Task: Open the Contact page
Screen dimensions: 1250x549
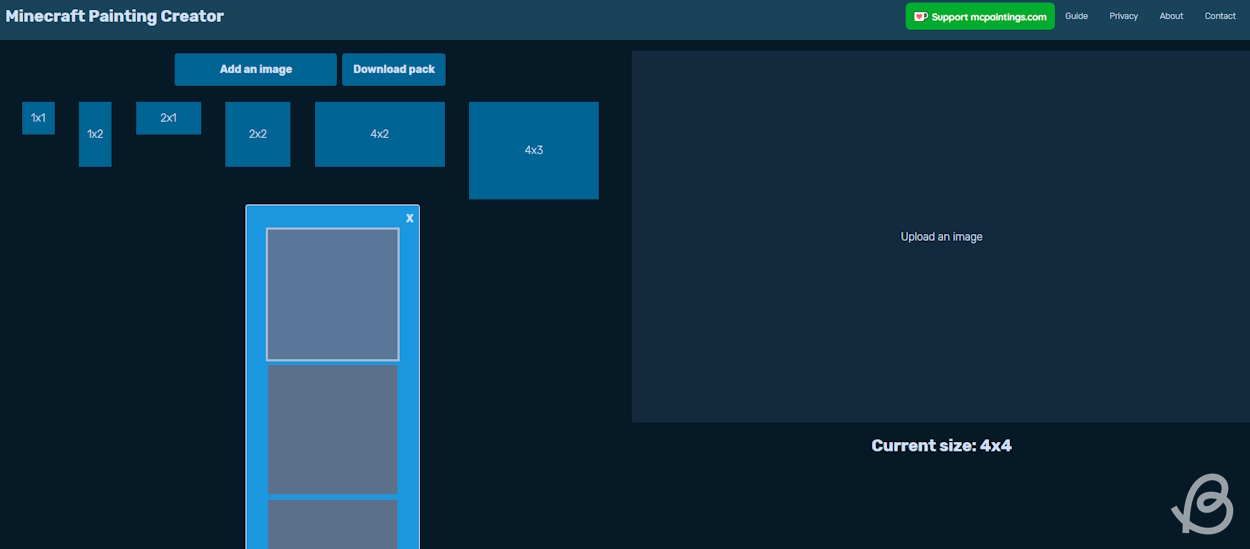Action: (x=1220, y=16)
